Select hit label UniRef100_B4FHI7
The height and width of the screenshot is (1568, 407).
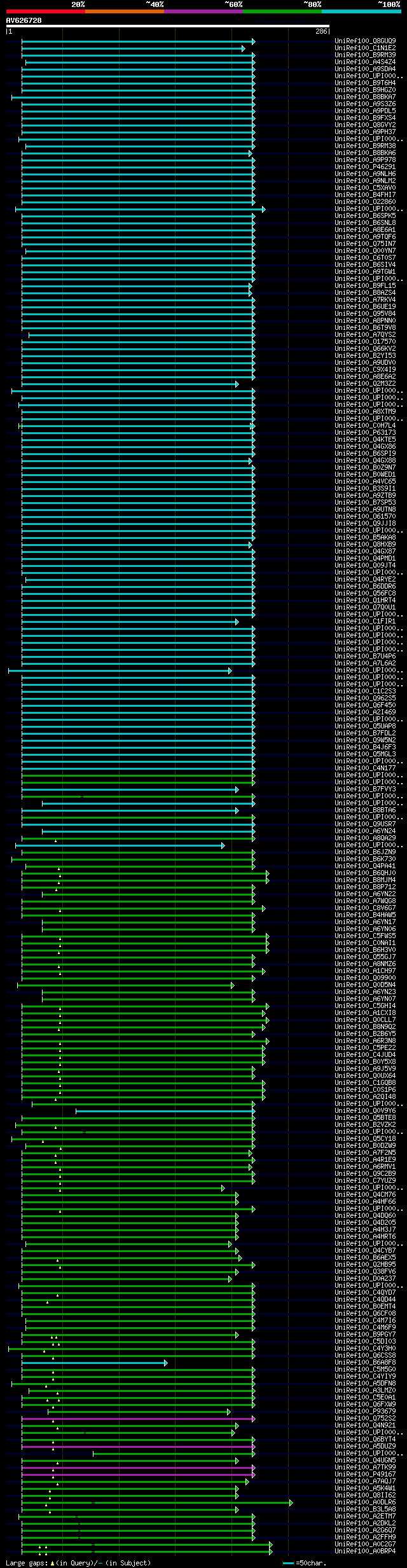pos(365,195)
